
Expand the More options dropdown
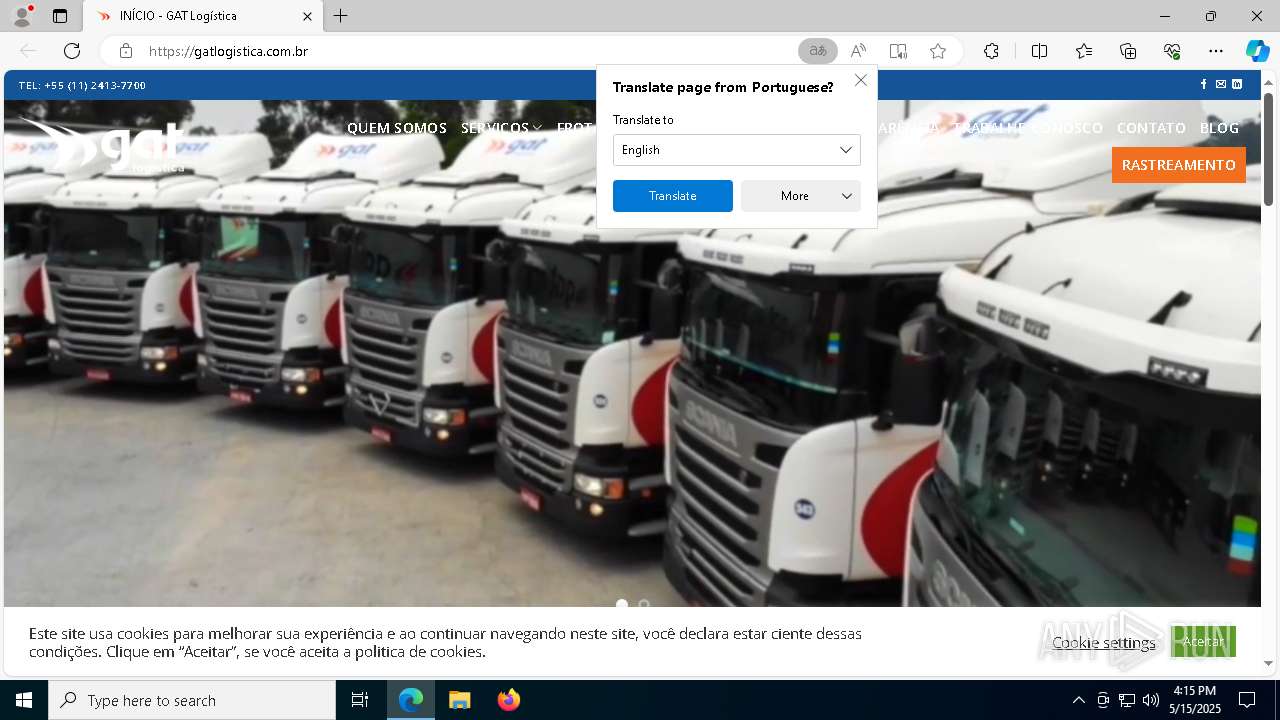coord(801,196)
